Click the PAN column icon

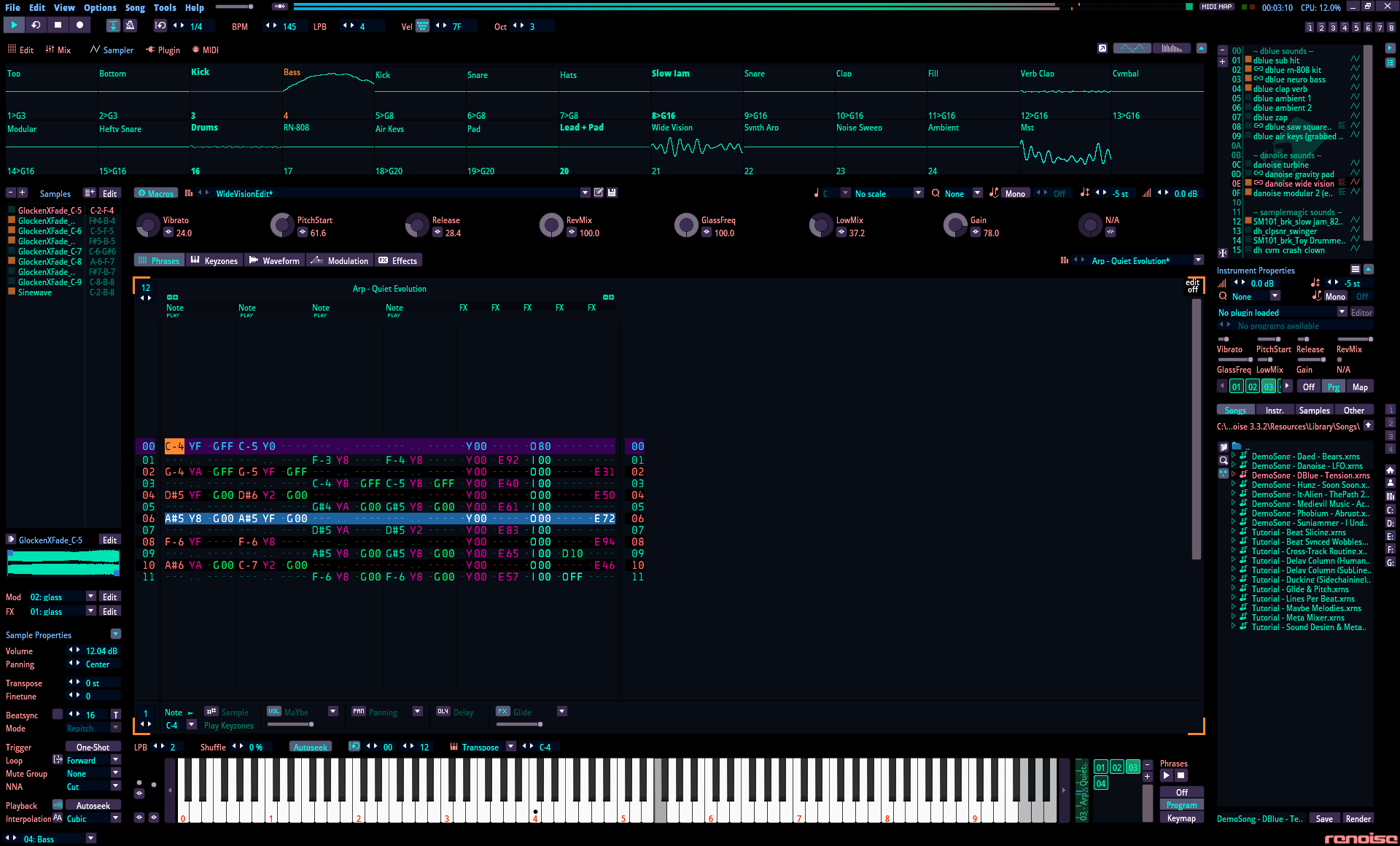click(359, 712)
